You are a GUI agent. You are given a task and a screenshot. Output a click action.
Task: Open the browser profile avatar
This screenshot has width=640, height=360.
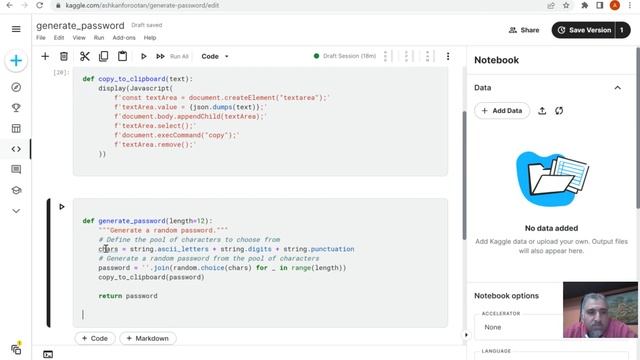pos(615,5)
